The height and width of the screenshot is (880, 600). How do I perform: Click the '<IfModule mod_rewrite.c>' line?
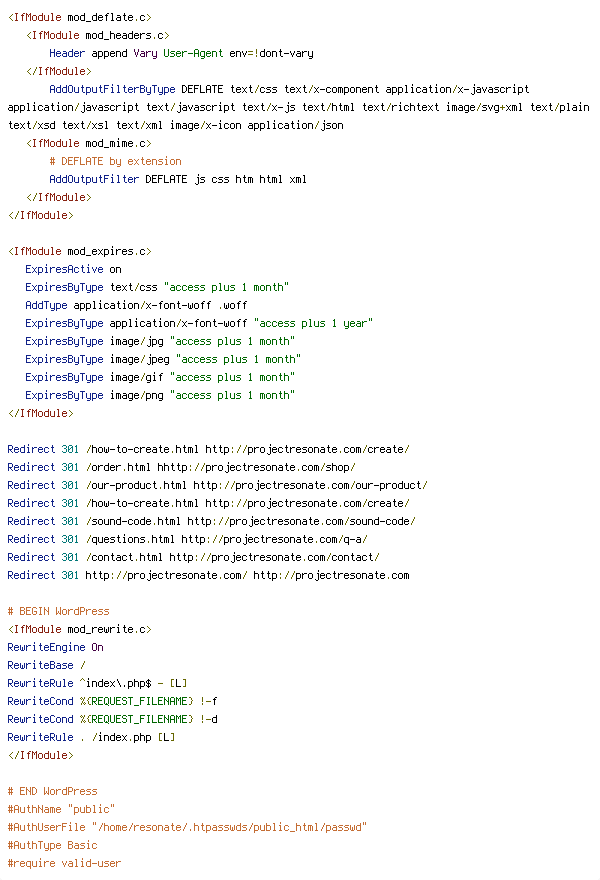pyautogui.click(x=80, y=629)
